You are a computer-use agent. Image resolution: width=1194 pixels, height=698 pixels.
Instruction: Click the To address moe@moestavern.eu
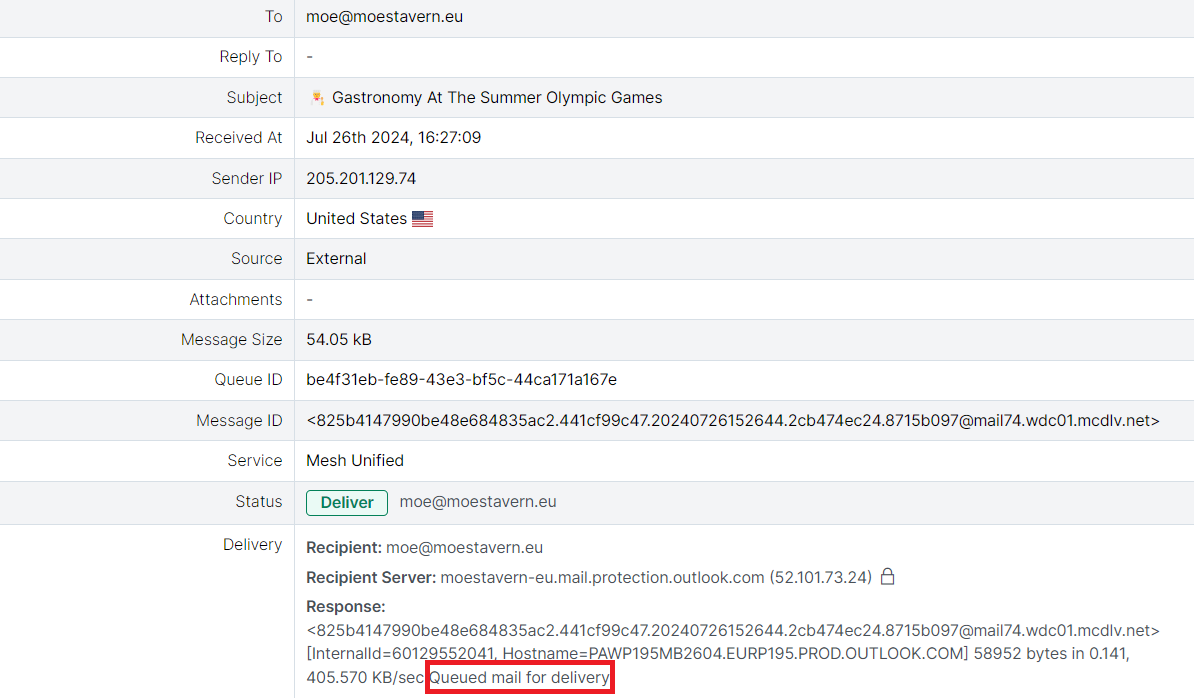point(384,17)
